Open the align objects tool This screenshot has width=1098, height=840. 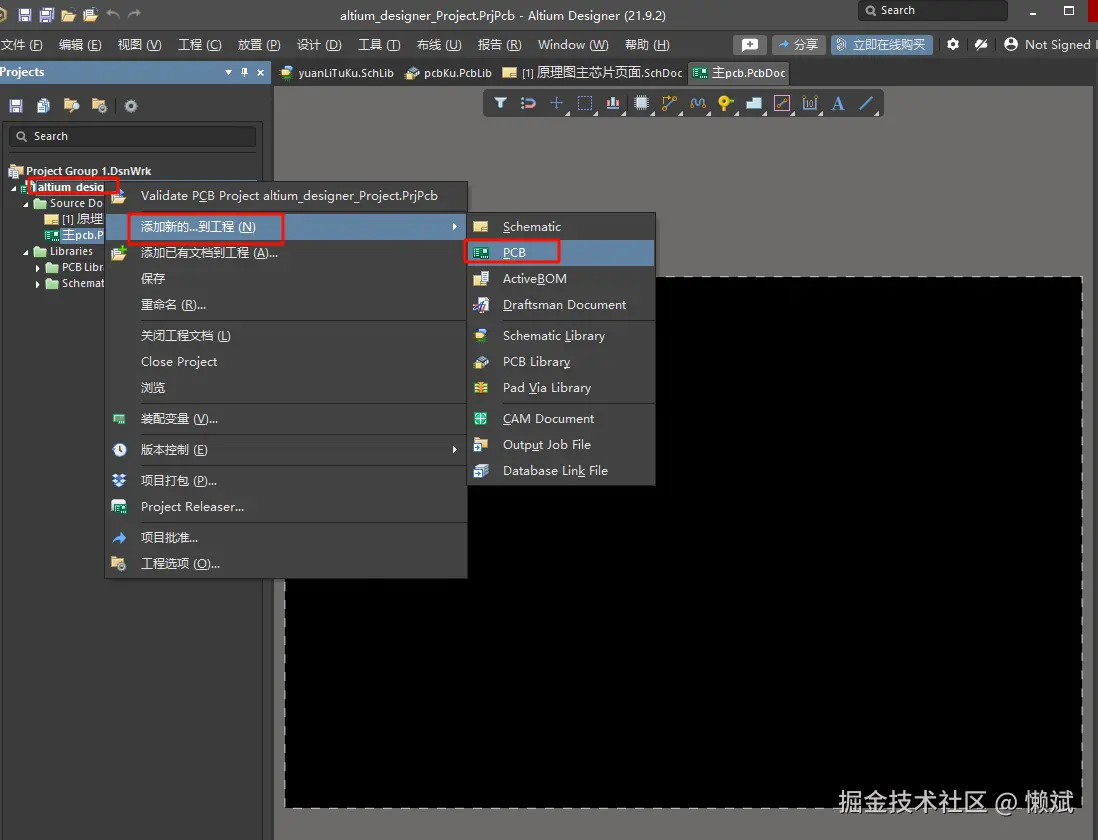[613, 103]
